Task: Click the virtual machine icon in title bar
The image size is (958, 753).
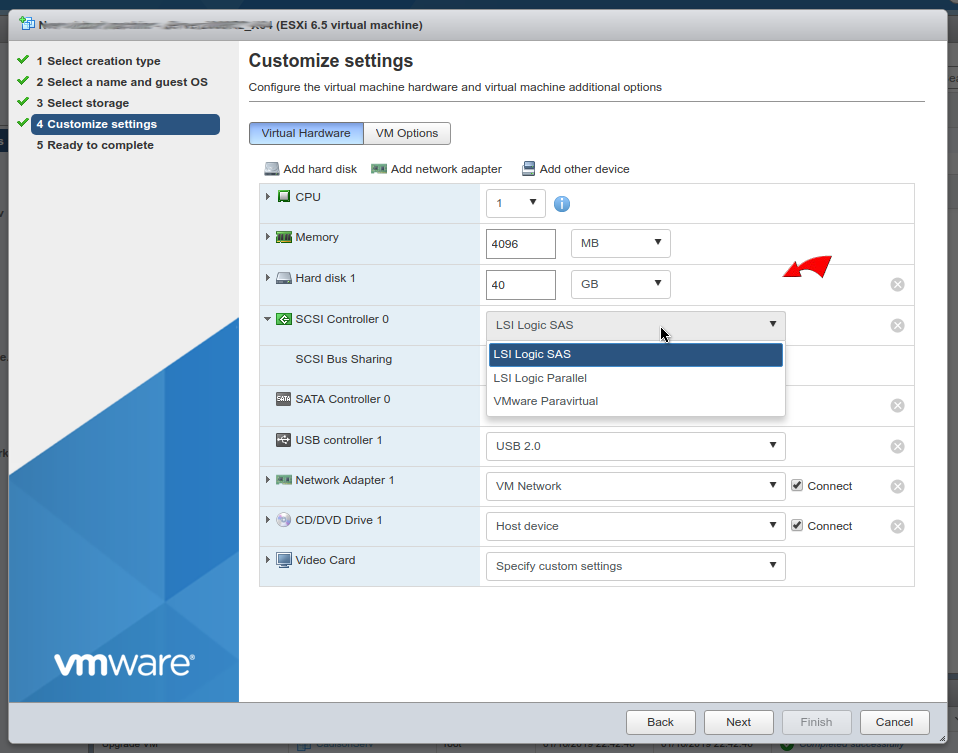Action: coord(27,23)
